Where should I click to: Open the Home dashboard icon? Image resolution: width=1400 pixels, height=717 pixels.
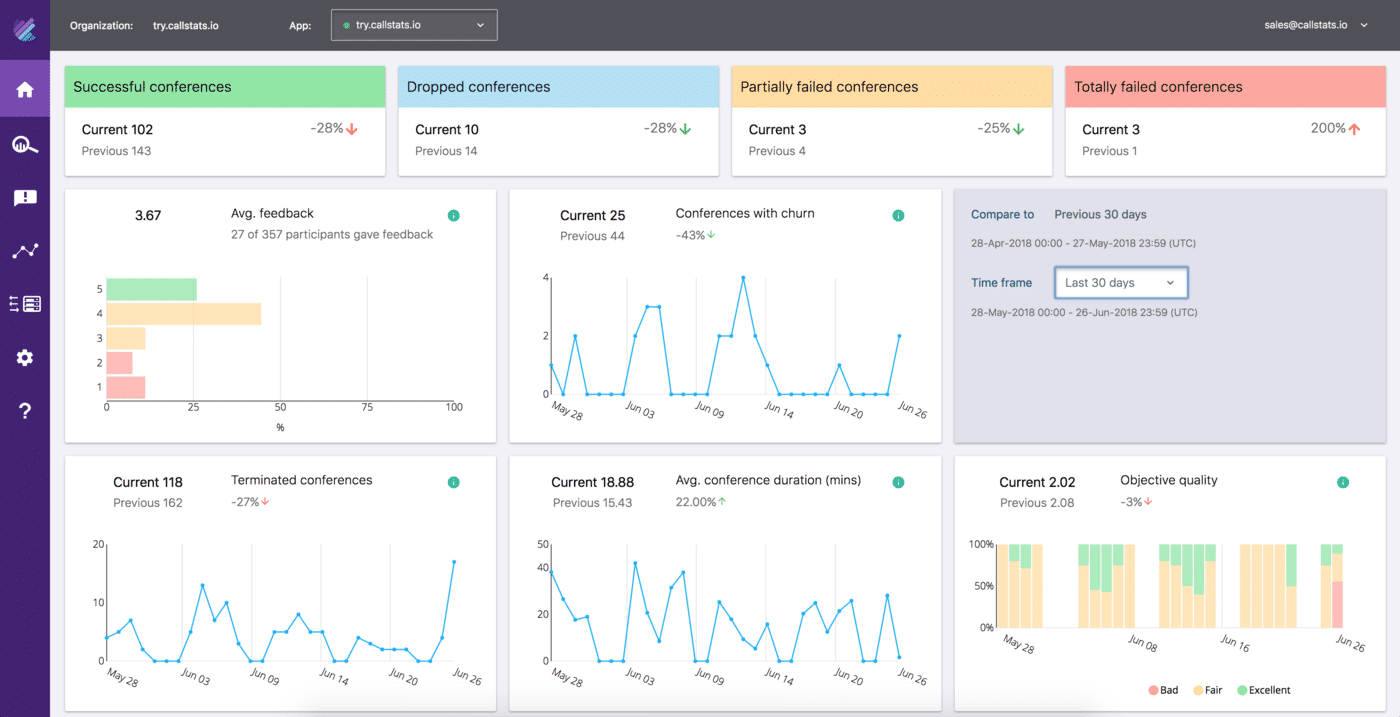tap(25, 90)
